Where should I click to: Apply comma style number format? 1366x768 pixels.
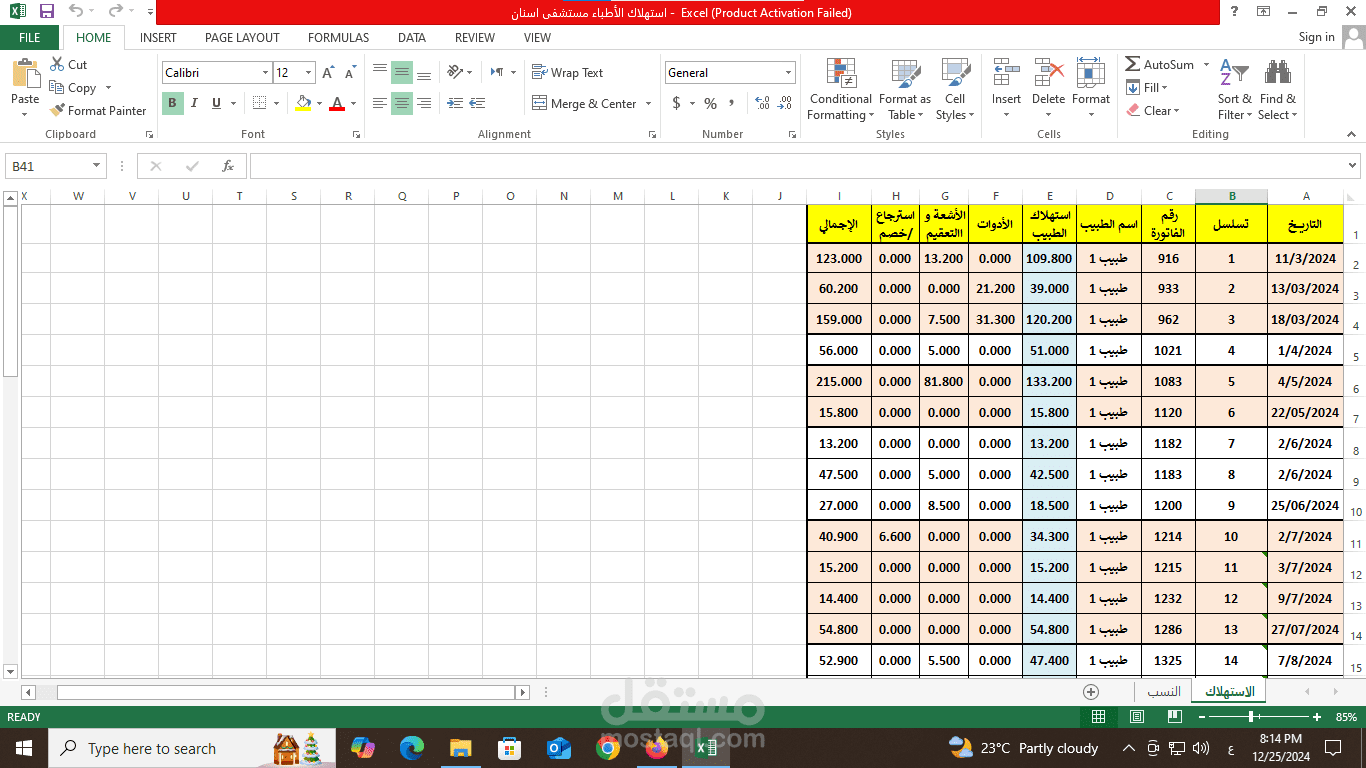pyautogui.click(x=731, y=103)
